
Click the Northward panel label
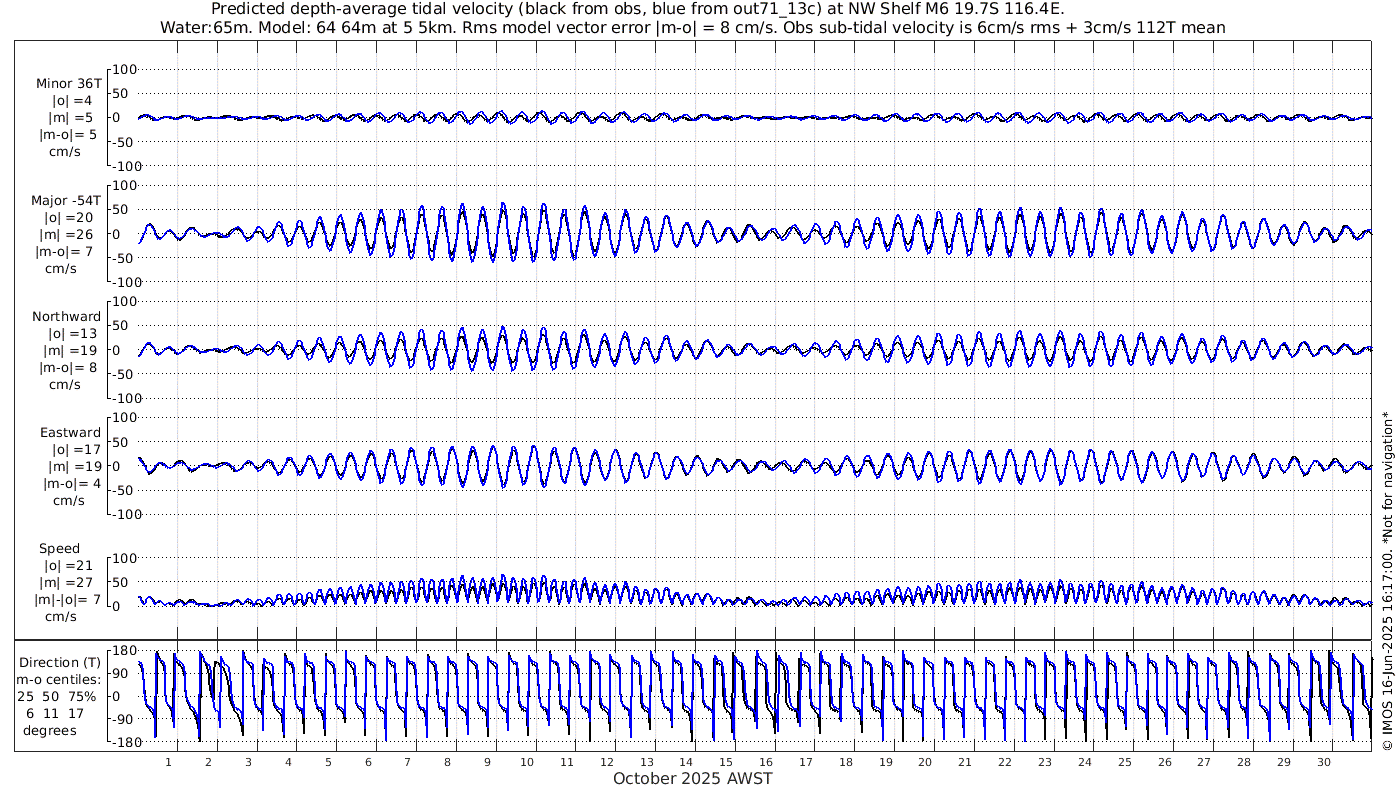point(66,317)
